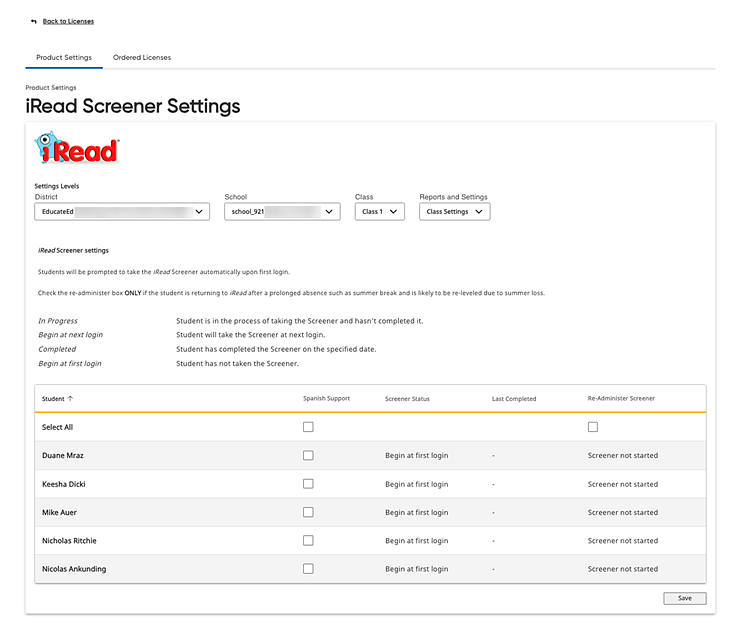
Task: Click the iRead logo image
Action: 77,148
